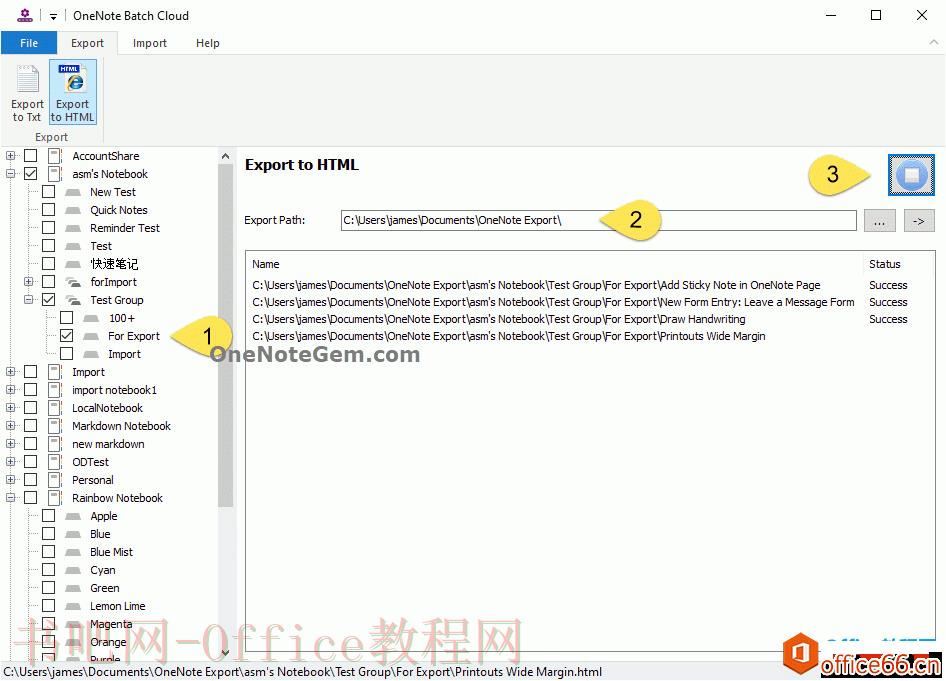Click the asm's Notebook icon
946x681 pixels.
[x=55, y=174]
